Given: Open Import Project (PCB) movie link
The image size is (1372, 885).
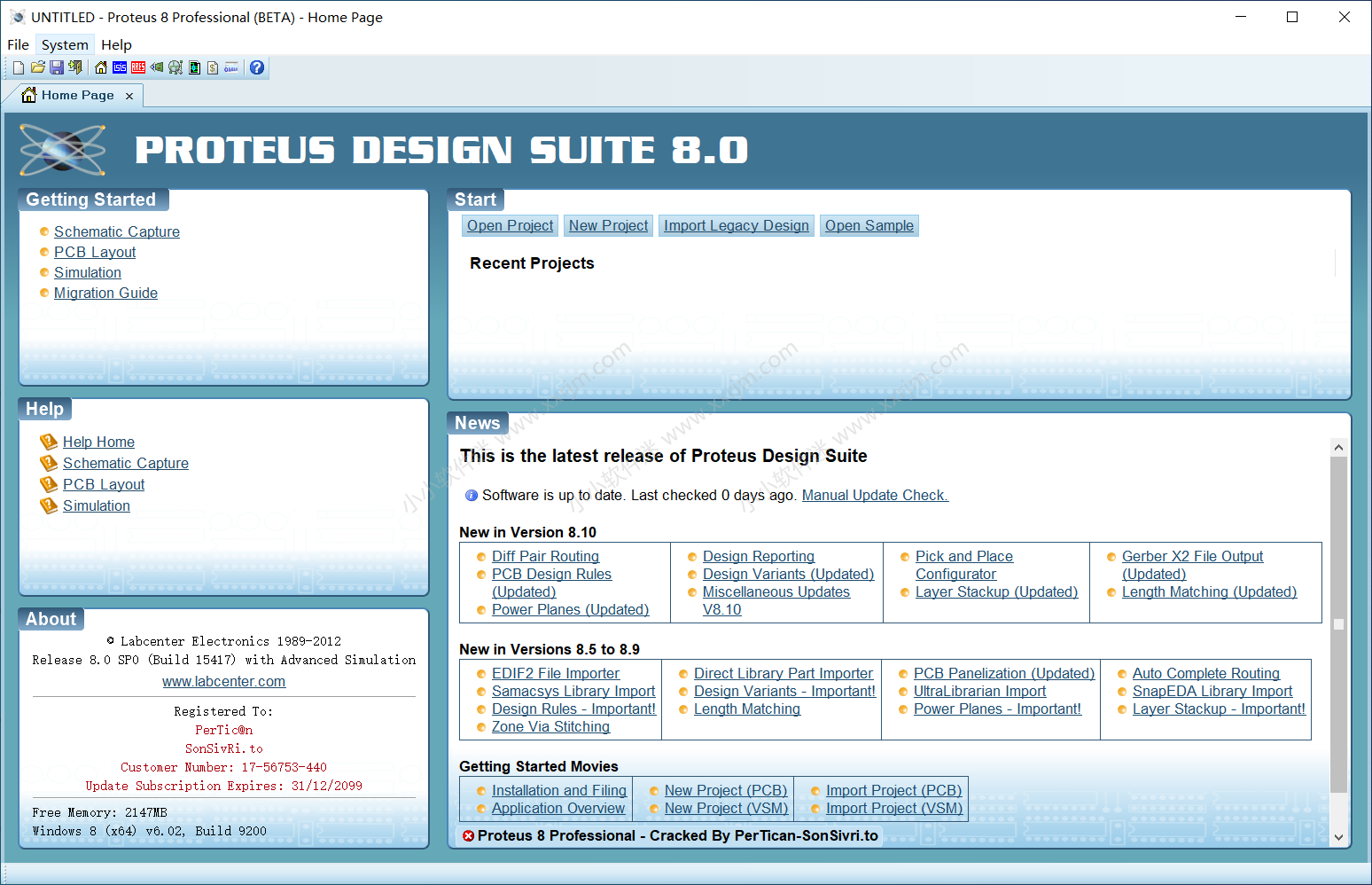Looking at the screenshot, I should (893, 790).
